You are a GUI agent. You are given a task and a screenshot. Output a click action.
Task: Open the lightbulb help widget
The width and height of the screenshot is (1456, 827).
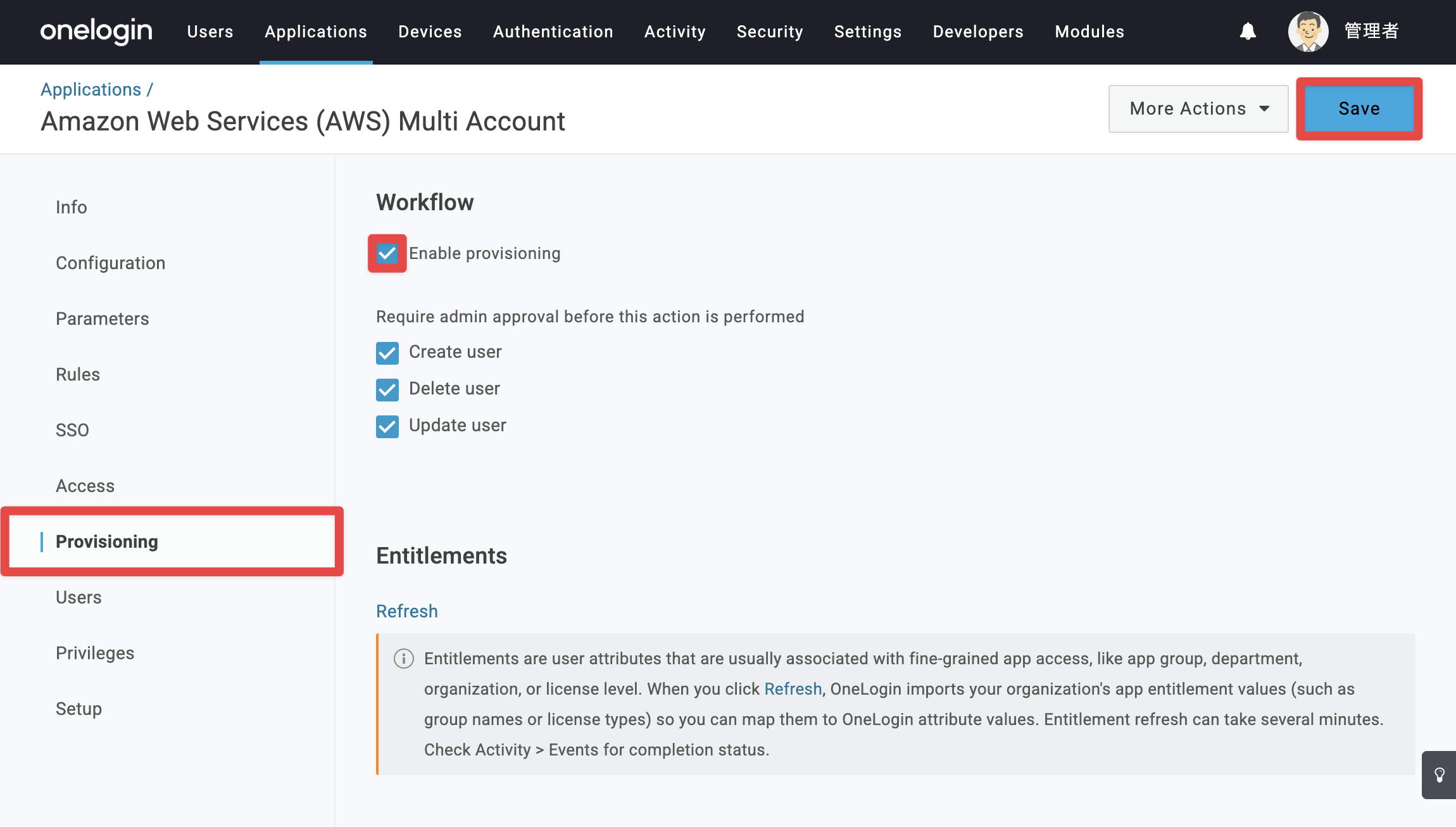pos(1439,775)
